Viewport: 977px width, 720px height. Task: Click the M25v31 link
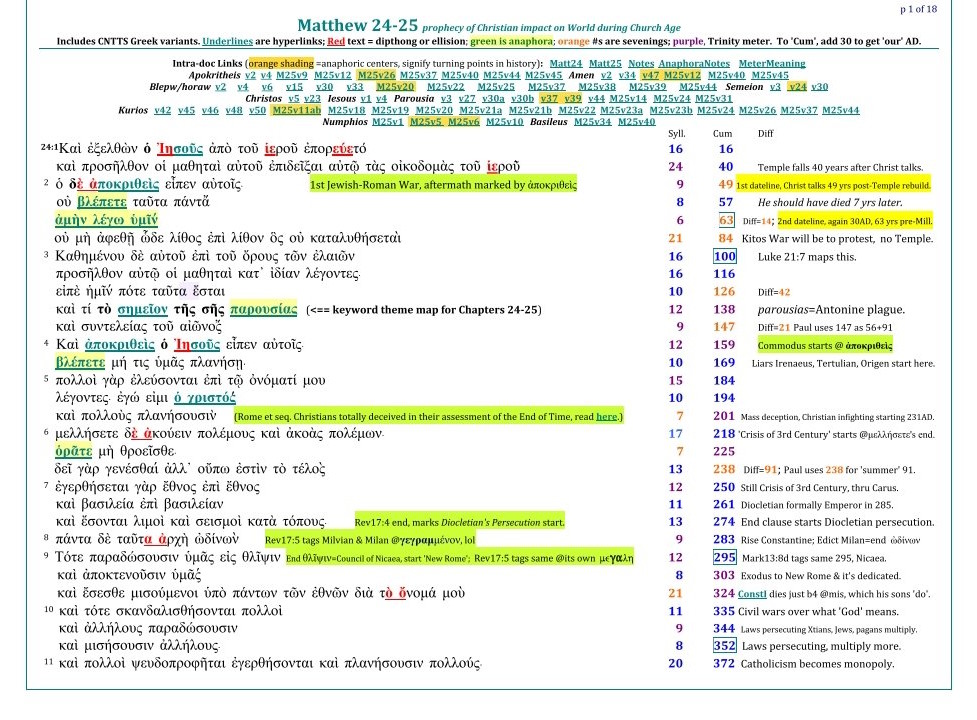[x=713, y=98]
